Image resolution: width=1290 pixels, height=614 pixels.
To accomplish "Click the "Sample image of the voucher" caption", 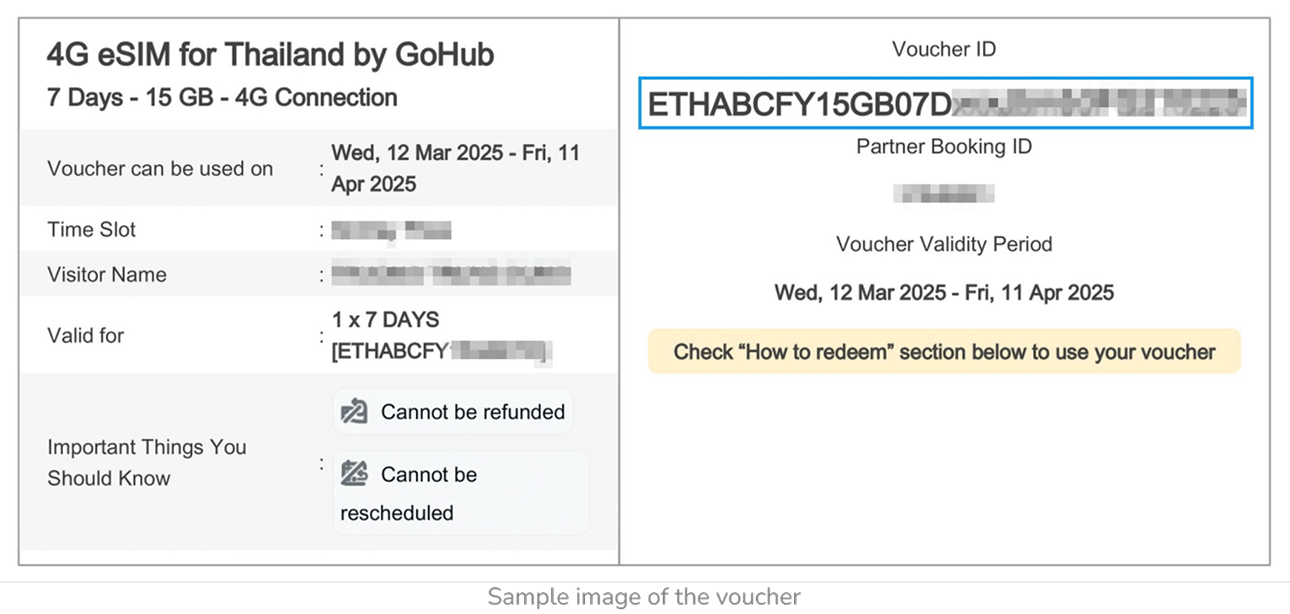I will [644, 597].
